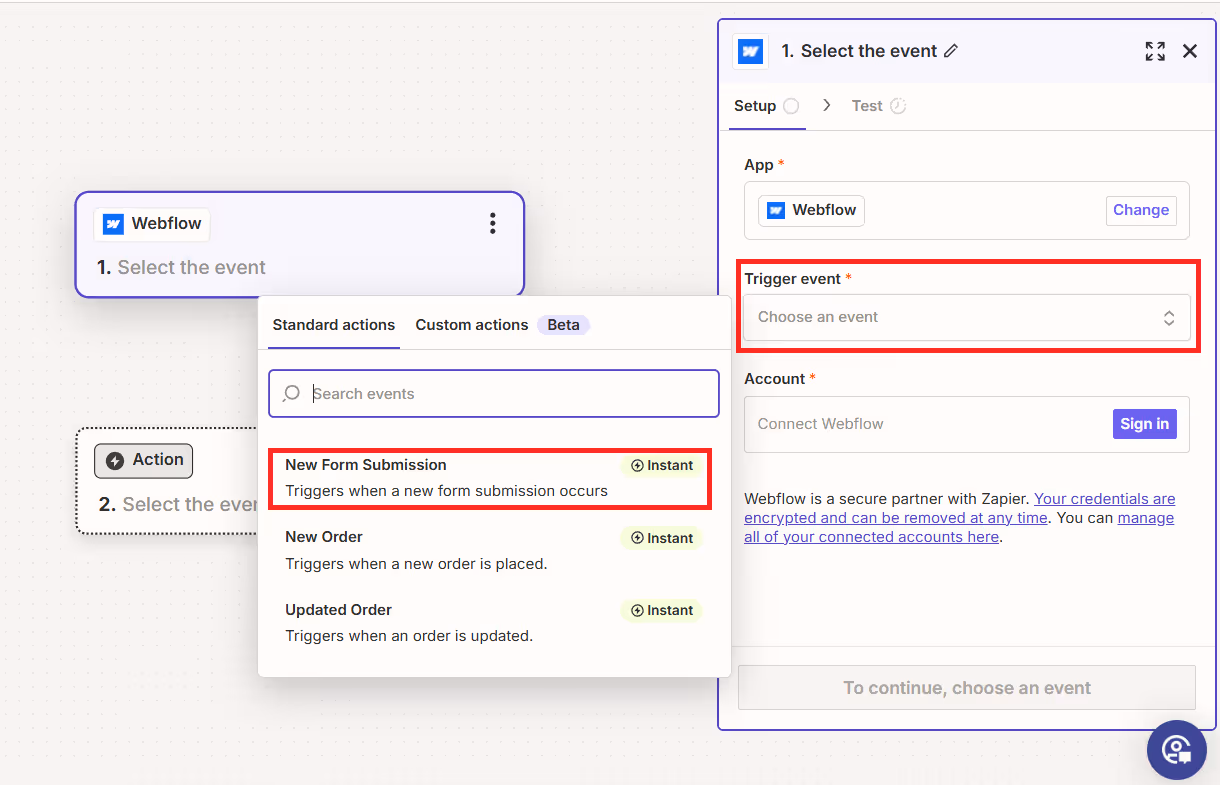
Task: Select the step 2 Action card
Action: (x=168, y=481)
